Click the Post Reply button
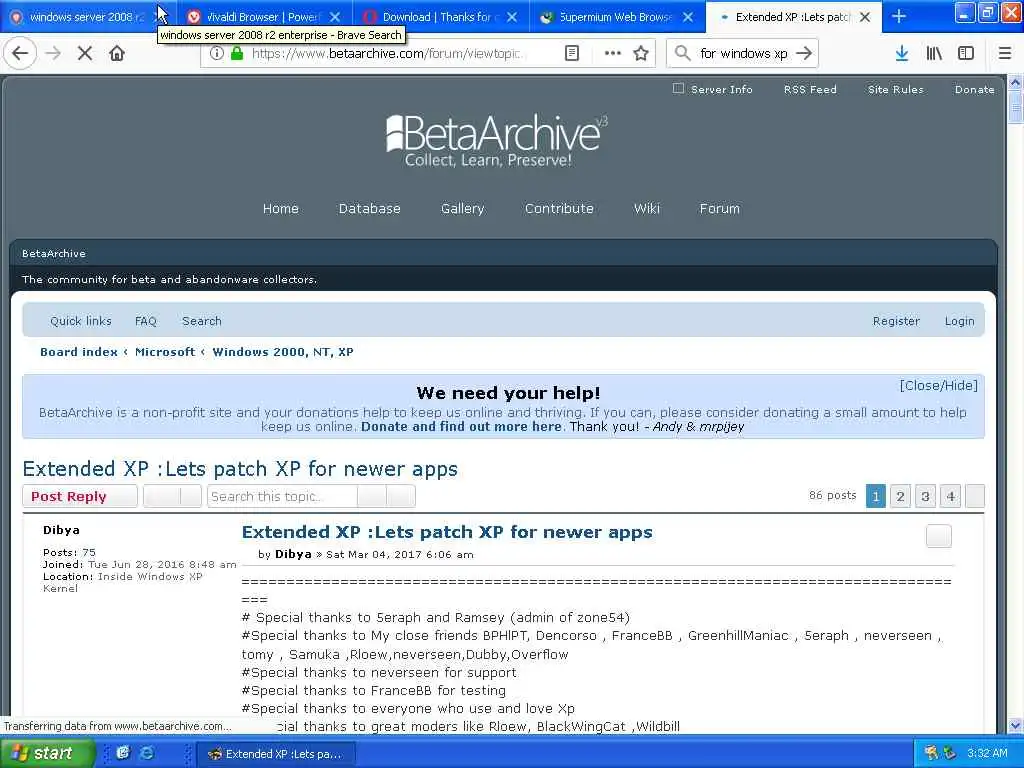This screenshot has height=768, width=1024. click(x=80, y=496)
